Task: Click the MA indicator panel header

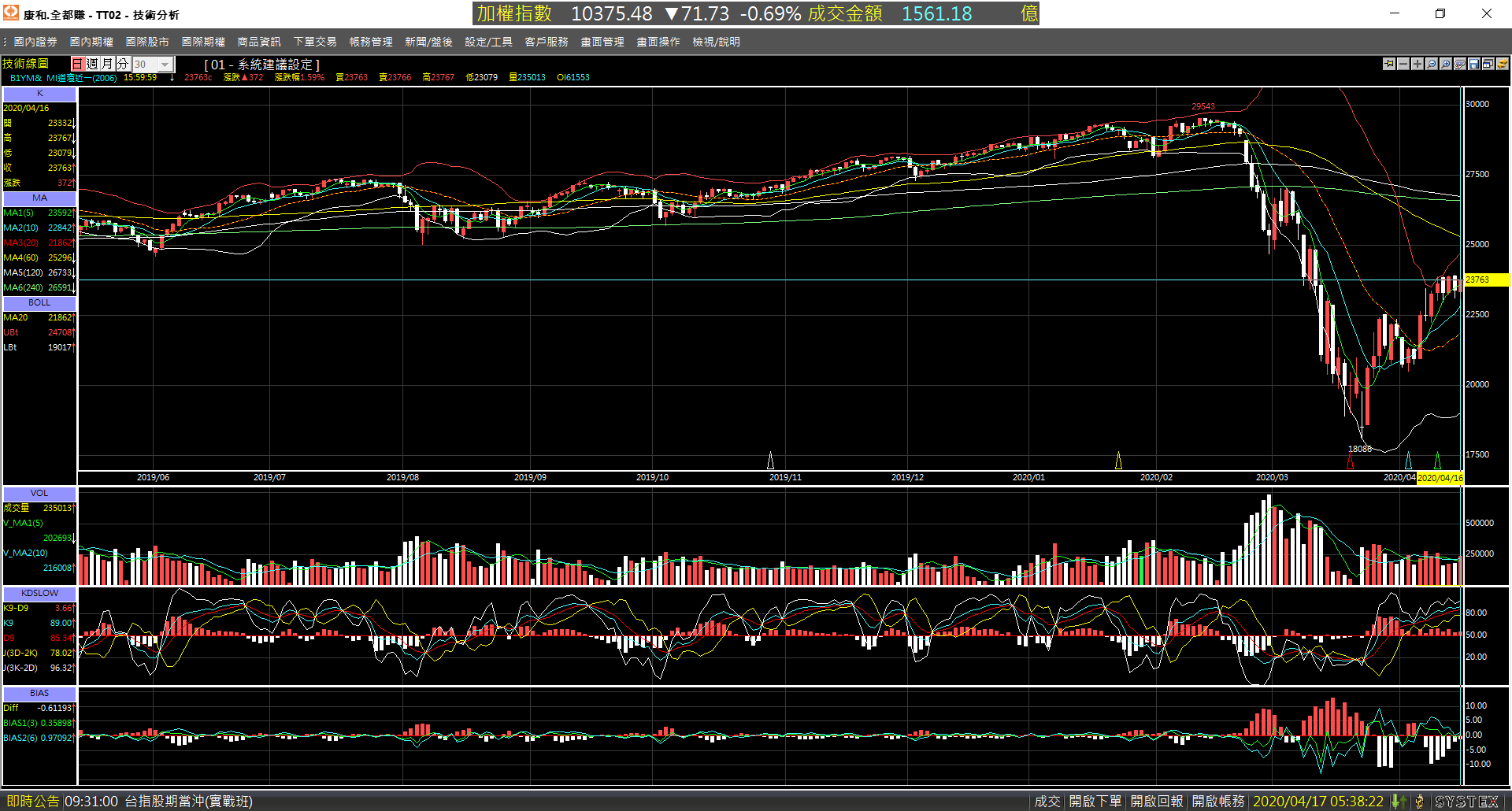Action: point(39,198)
